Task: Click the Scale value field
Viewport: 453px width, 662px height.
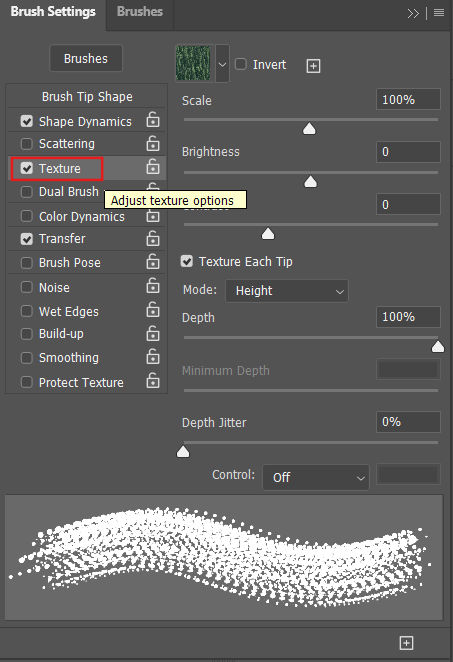Action: pos(408,100)
